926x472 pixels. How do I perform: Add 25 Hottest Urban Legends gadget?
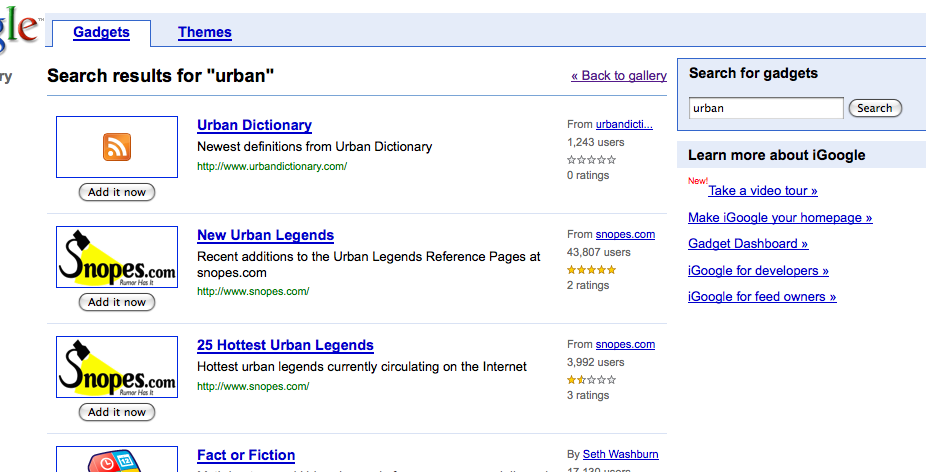tap(117, 412)
